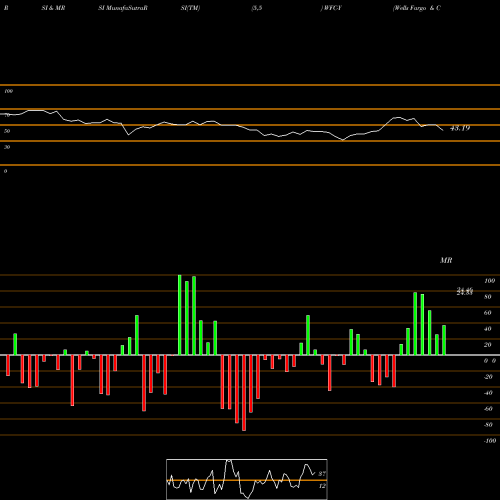Screen dimensions: 500x500
Task: Click the 'Wells Fargo & C' company name
Action: tap(417, 8)
